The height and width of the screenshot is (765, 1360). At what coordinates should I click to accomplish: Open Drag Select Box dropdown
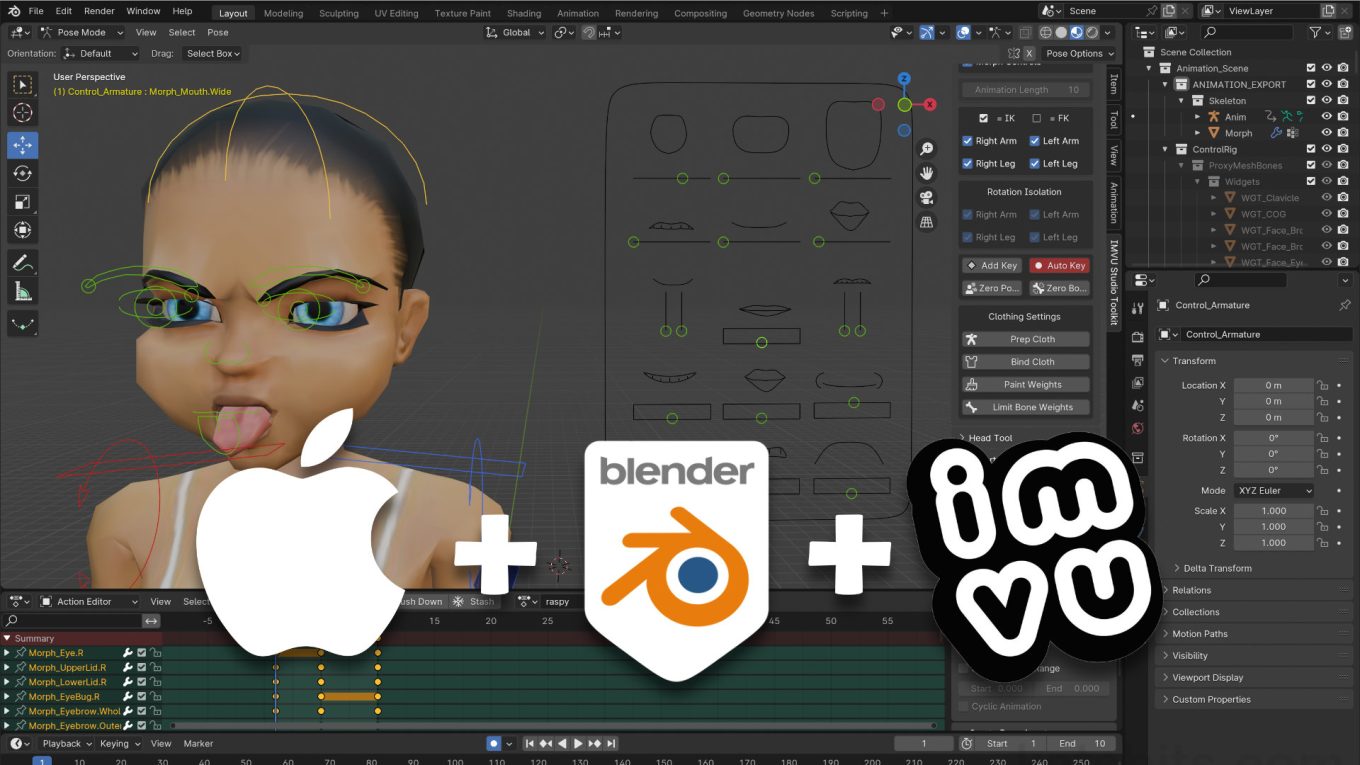pos(212,54)
